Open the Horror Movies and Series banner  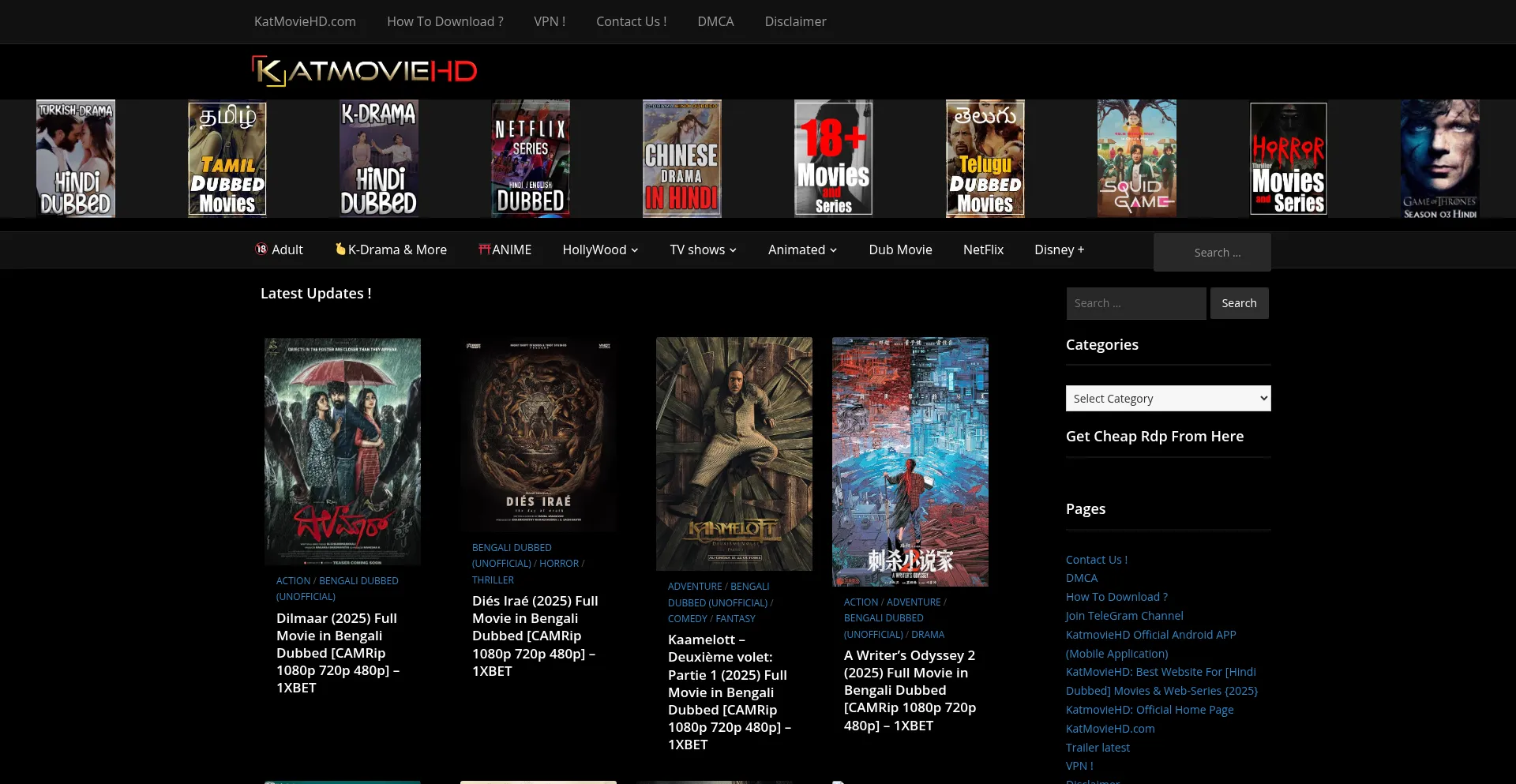pos(1288,158)
